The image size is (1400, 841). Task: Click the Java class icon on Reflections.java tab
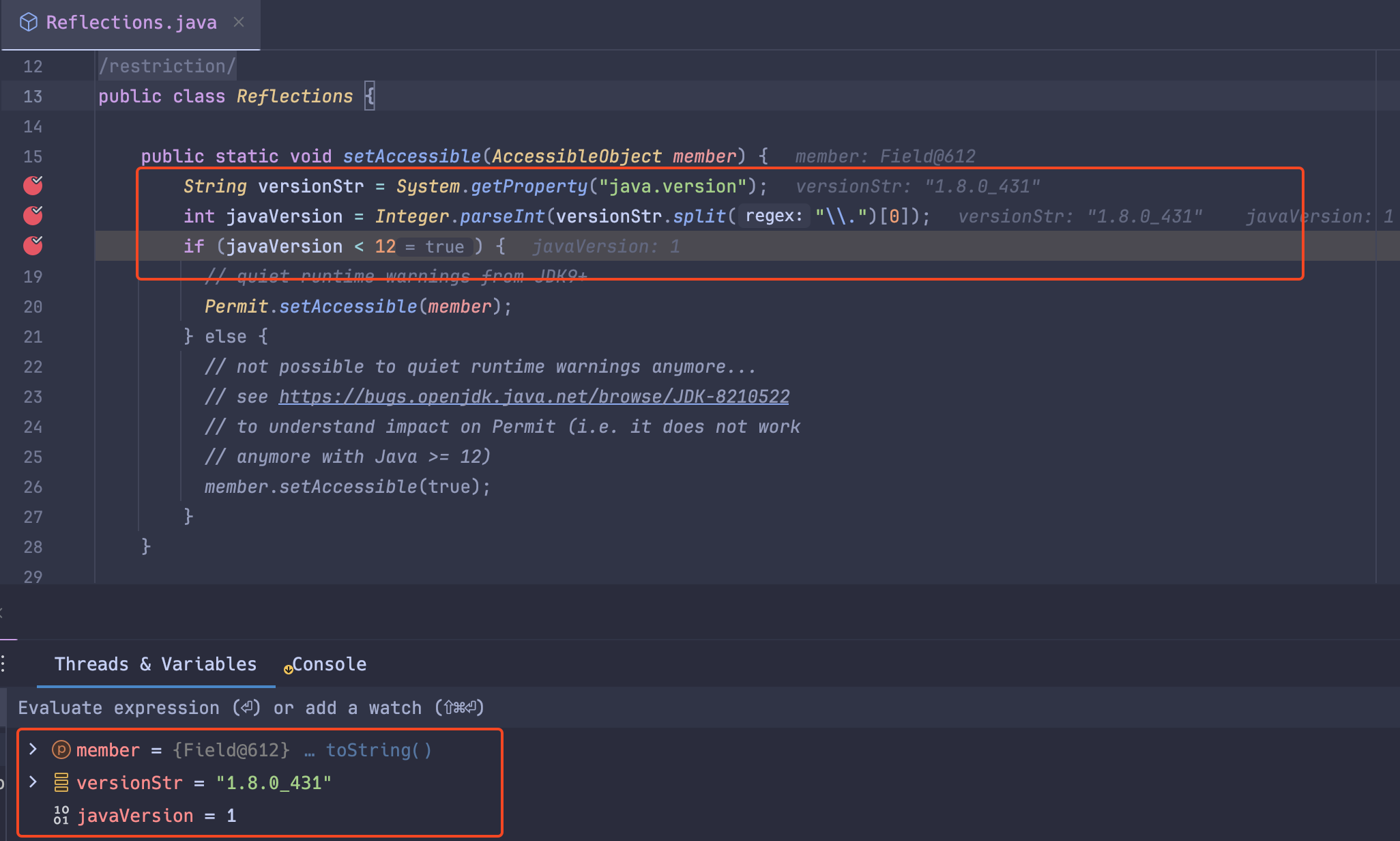pyautogui.click(x=28, y=22)
